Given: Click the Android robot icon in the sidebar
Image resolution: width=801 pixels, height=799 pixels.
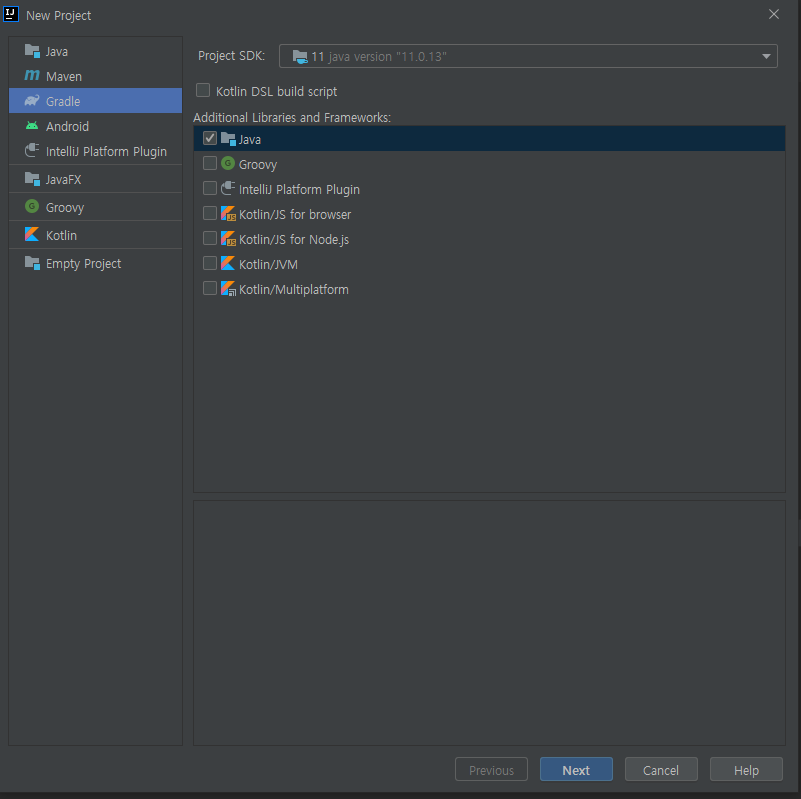Looking at the screenshot, I should tap(32, 126).
